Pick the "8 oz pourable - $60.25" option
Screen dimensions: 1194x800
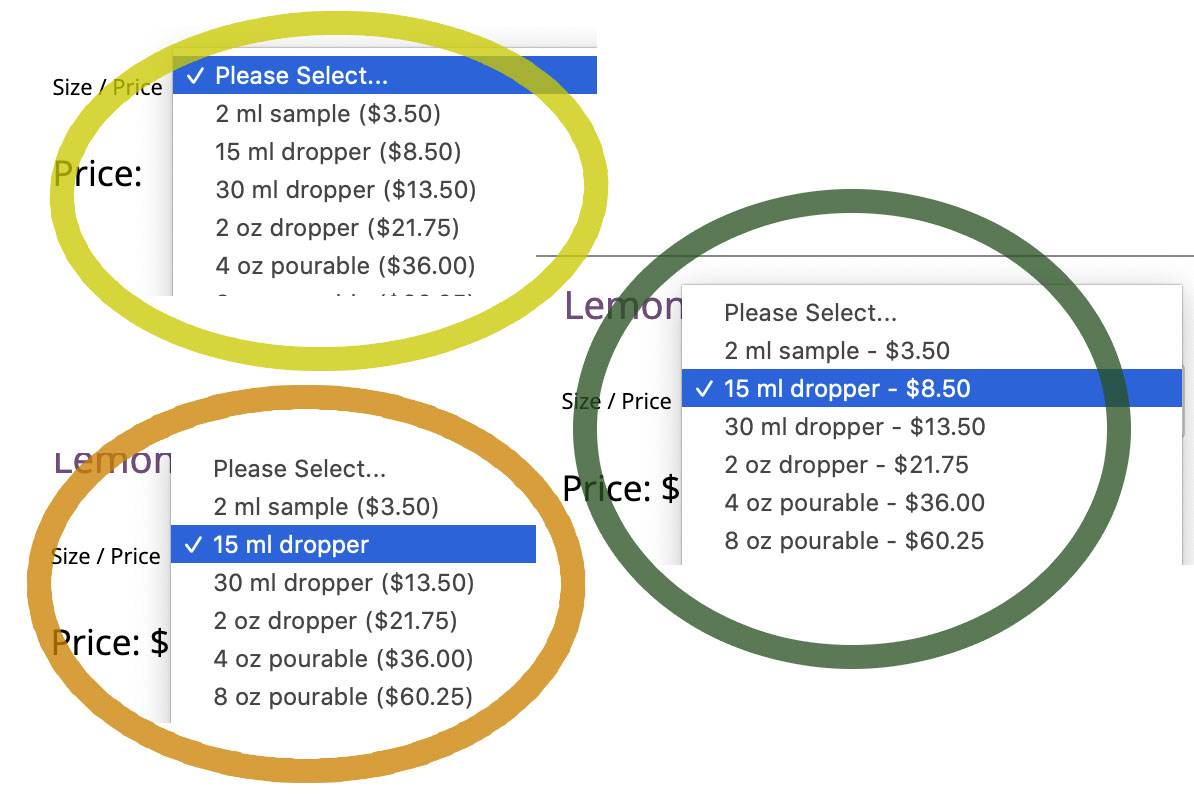pos(854,541)
